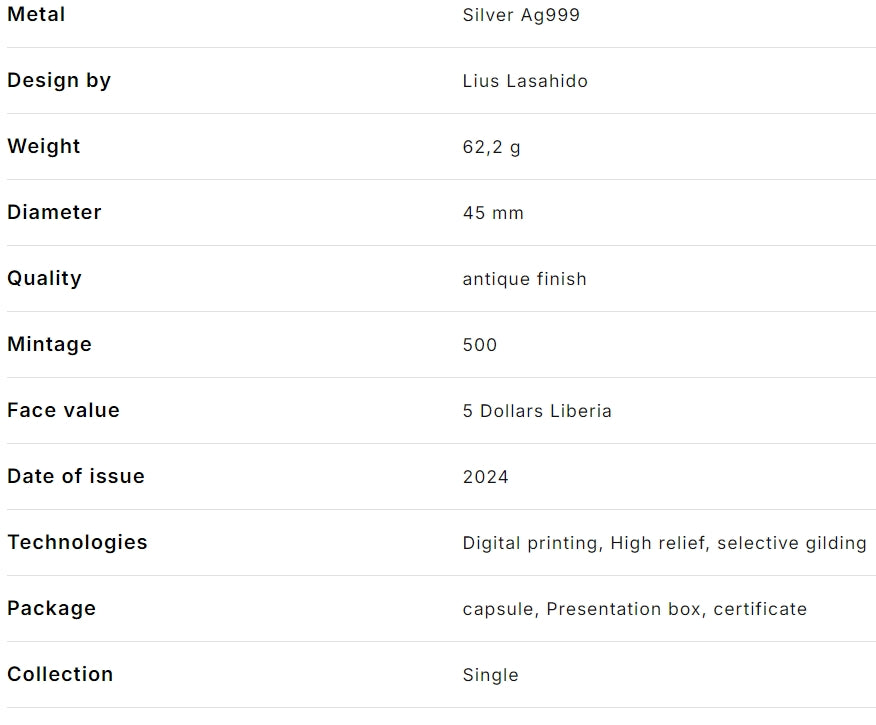The height and width of the screenshot is (725, 876).
Task: Select the mintage value 500
Action: [480, 346]
